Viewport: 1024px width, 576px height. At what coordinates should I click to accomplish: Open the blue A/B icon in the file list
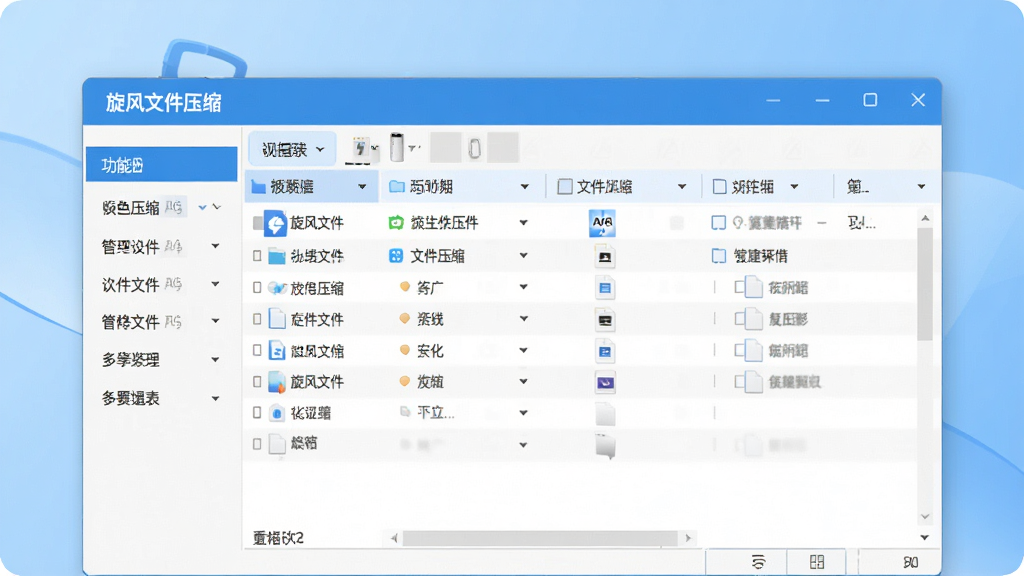[x=602, y=223]
